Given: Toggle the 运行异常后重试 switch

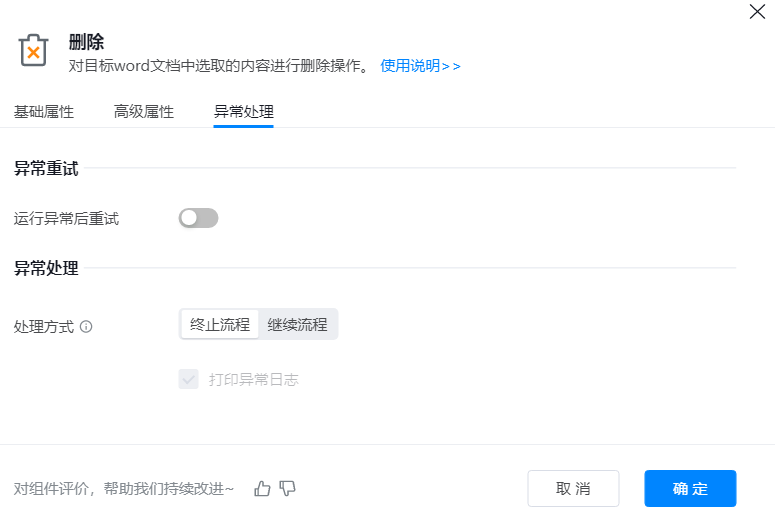Looking at the screenshot, I should pyautogui.click(x=198, y=218).
